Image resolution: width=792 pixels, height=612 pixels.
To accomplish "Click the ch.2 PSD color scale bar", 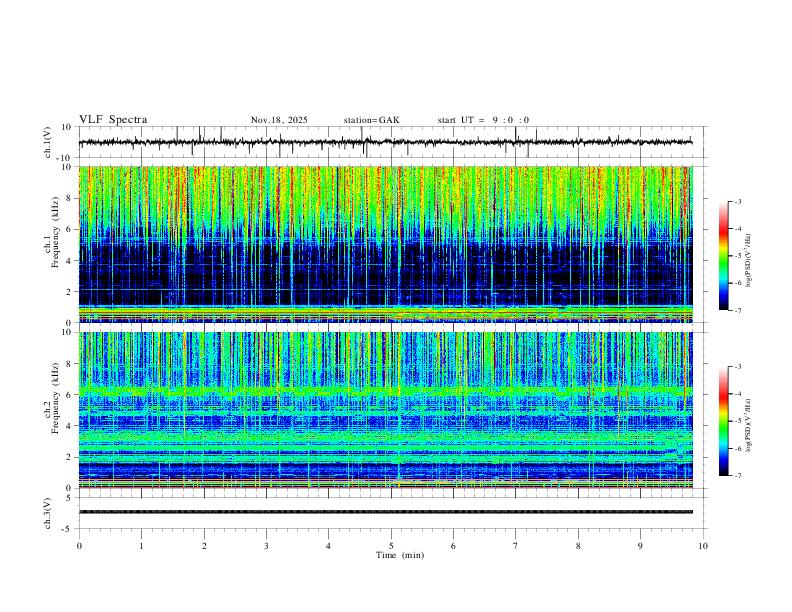I will tap(724, 421).
